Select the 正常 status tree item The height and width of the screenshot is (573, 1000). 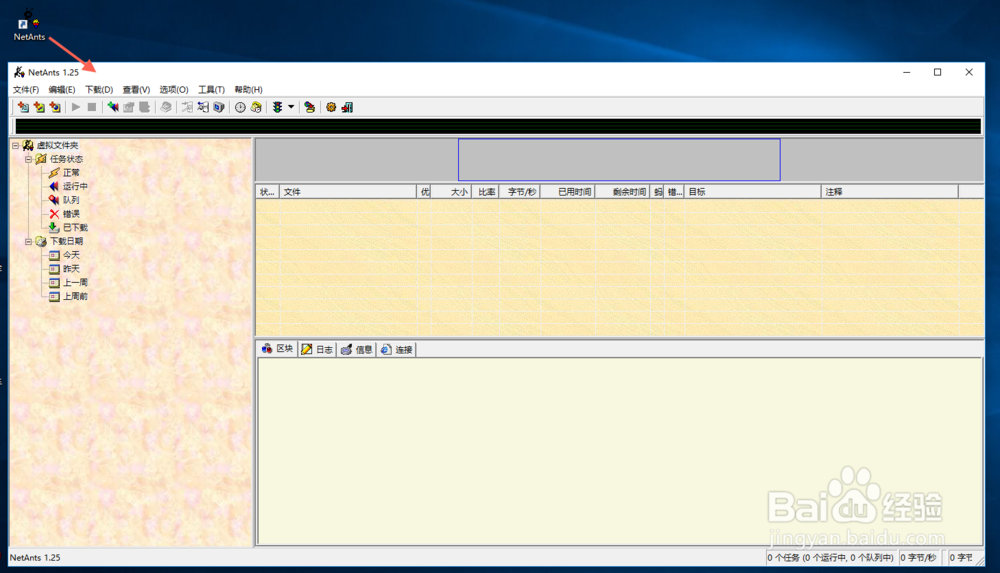coord(71,173)
